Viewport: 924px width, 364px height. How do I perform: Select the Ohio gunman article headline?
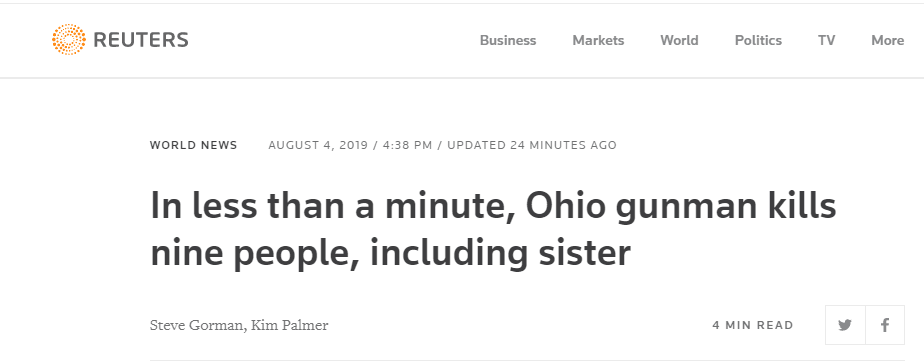point(493,230)
